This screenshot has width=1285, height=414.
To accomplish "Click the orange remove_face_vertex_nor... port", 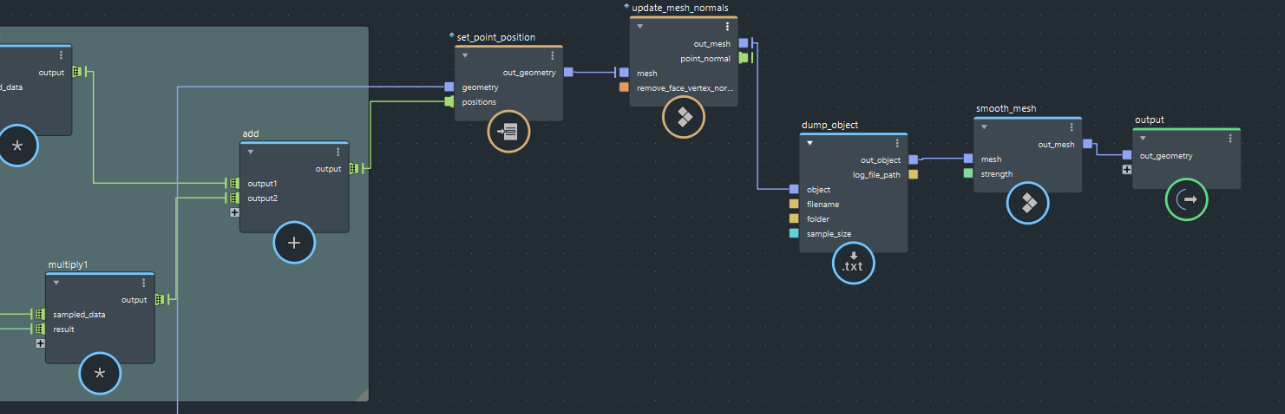I will tap(624, 88).
